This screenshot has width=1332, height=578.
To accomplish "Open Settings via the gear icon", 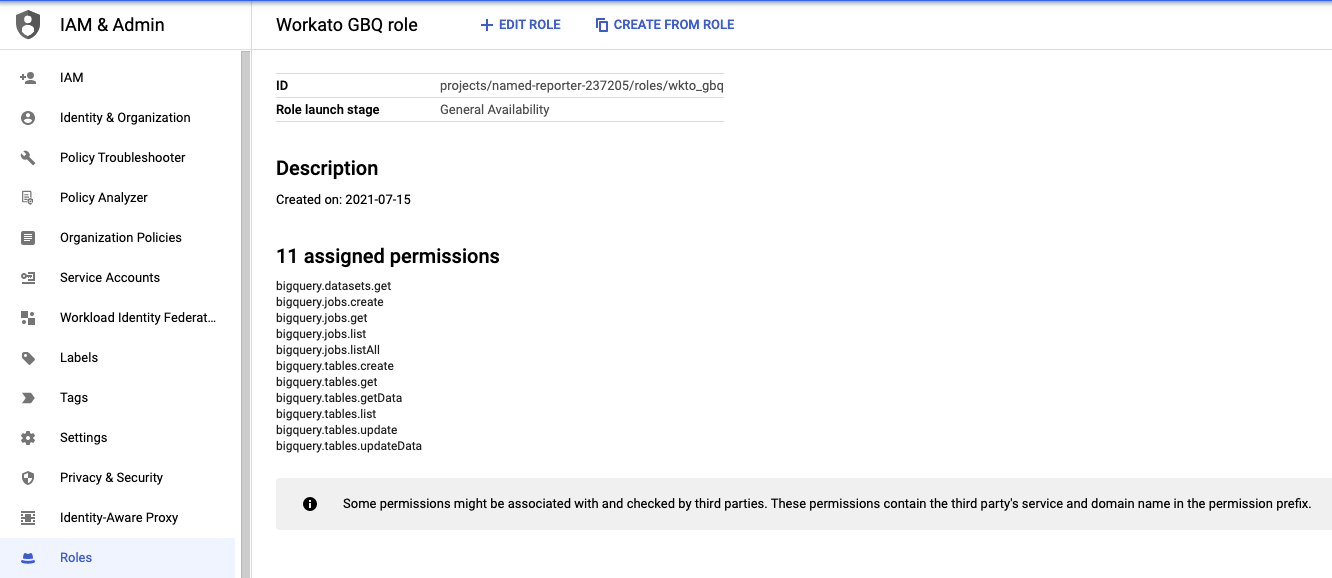I will pyautogui.click(x=28, y=437).
